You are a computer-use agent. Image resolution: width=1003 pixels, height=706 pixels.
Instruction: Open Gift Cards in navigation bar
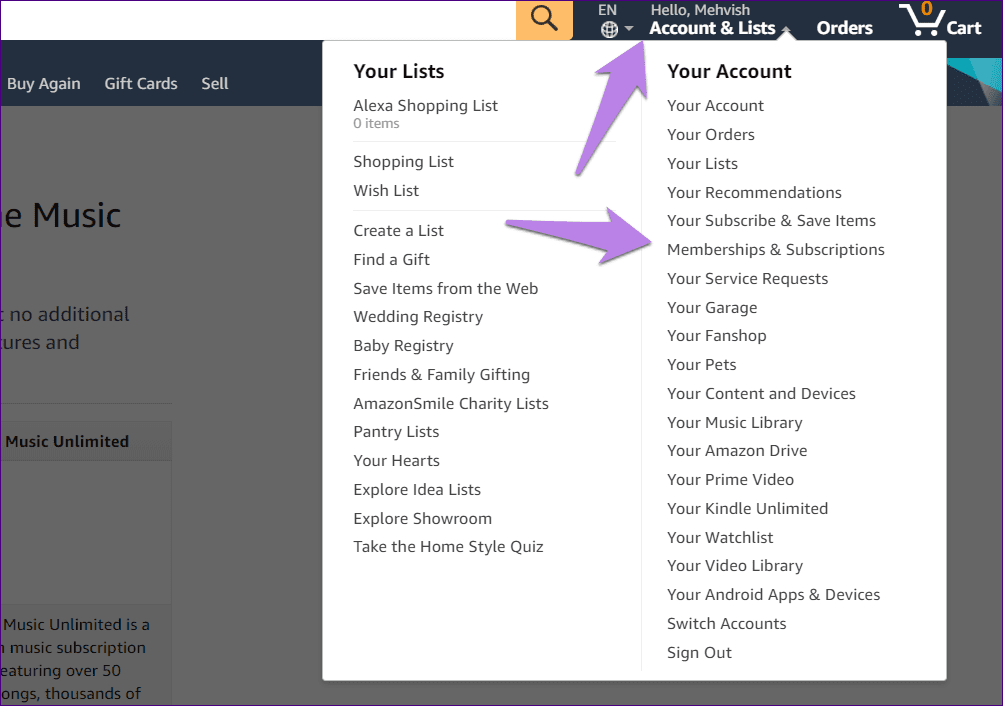(141, 84)
